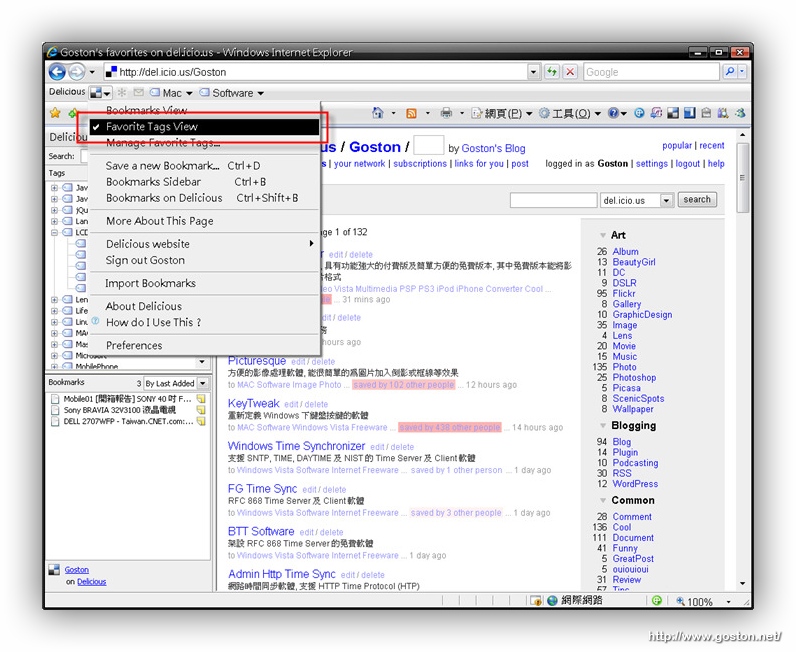The image size is (796, 652).
Task: Select Bookmarks Sidebar in the menu
Action: point(153,182)
